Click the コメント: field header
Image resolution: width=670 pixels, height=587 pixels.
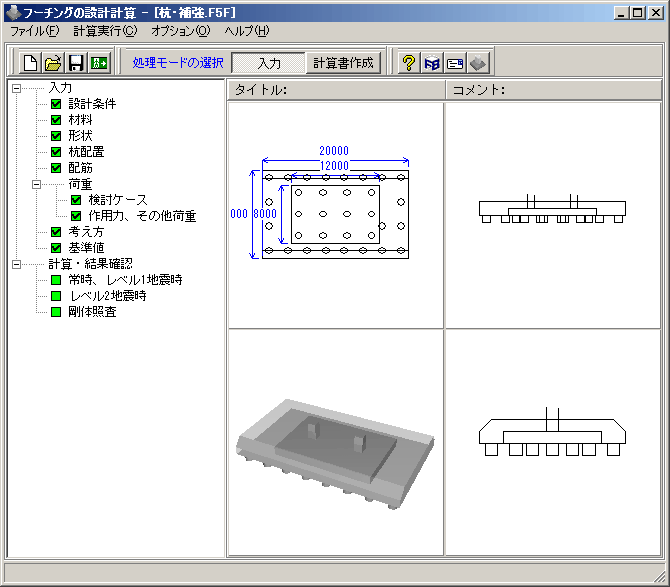(554, 90)
